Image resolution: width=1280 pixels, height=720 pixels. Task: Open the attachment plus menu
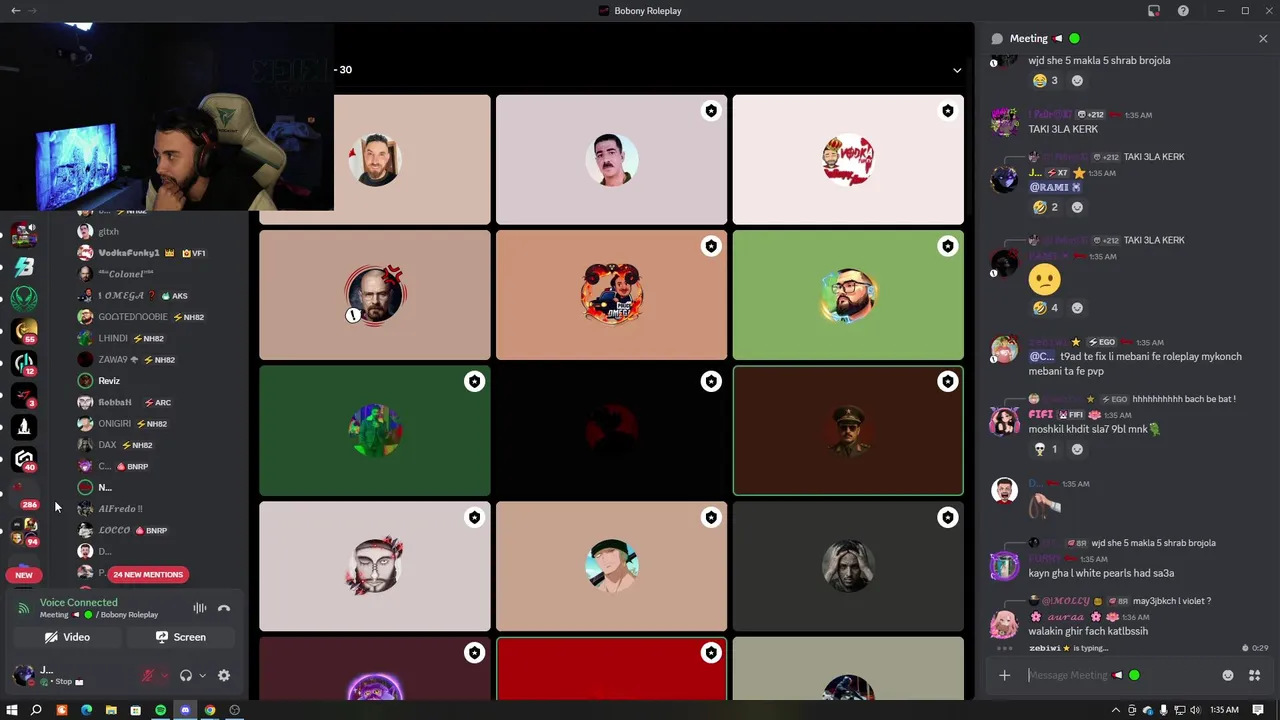pyautogui.click(x=1004, y=675)
